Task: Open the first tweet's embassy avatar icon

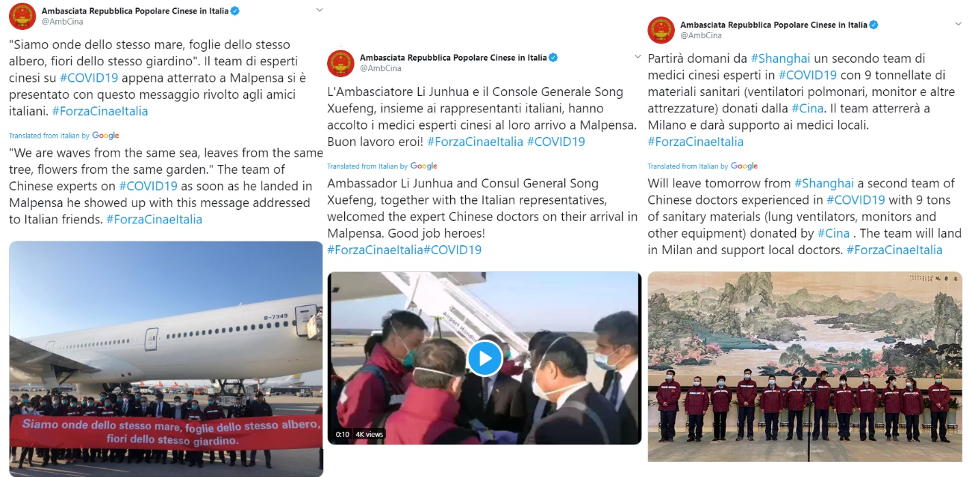Action: click(22, 16)
